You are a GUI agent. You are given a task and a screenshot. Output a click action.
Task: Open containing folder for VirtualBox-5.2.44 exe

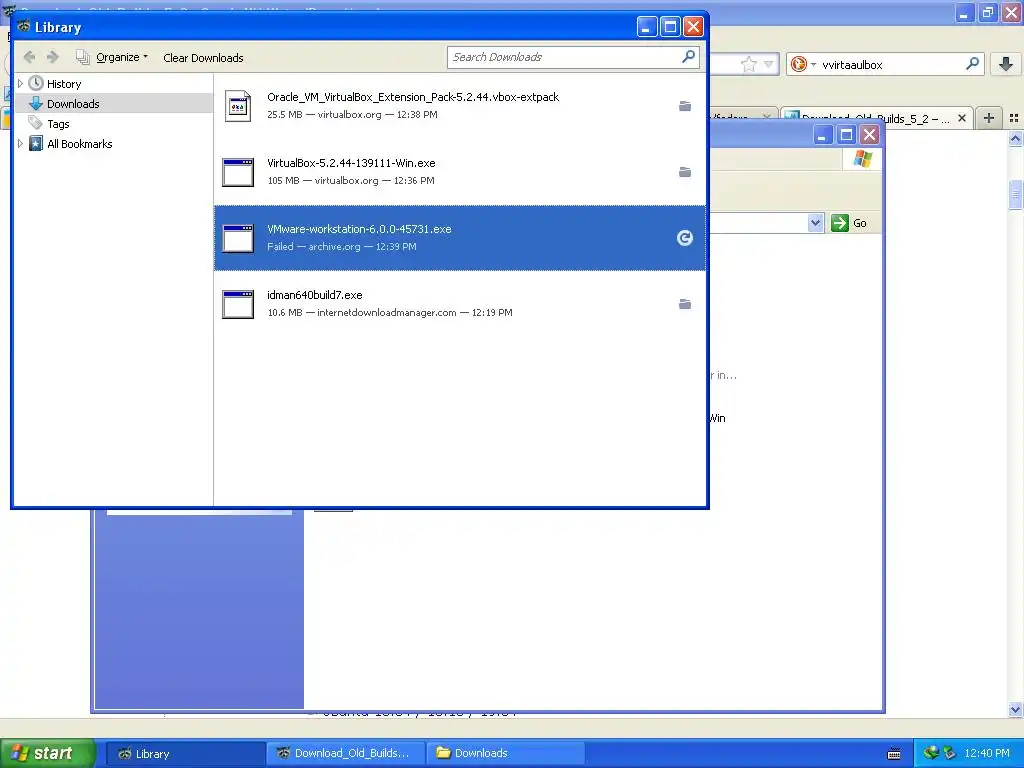pos(684,172)
